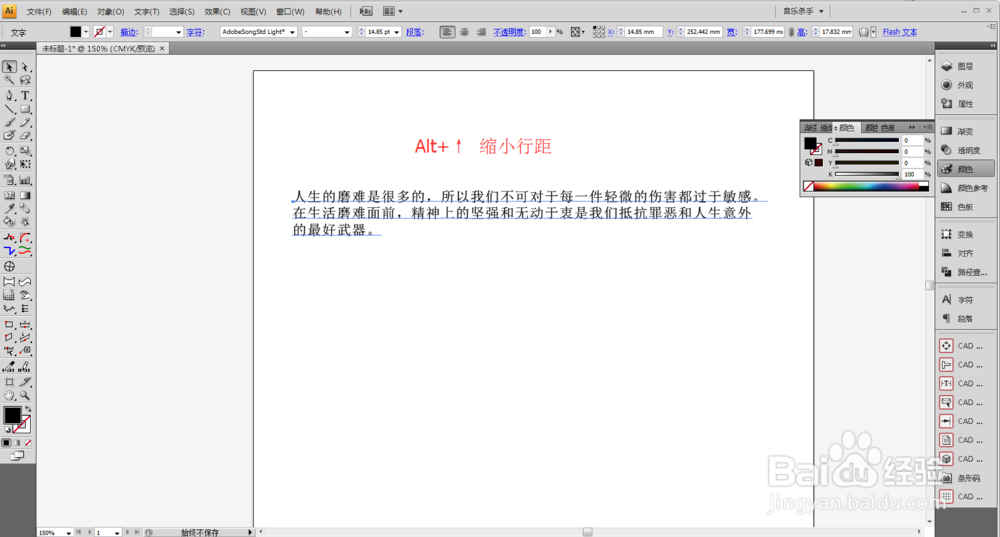Select the Column Graph tool
The width and height of the screenshot is (1000, 537).
pyautogui.click(x=25, y=180)
